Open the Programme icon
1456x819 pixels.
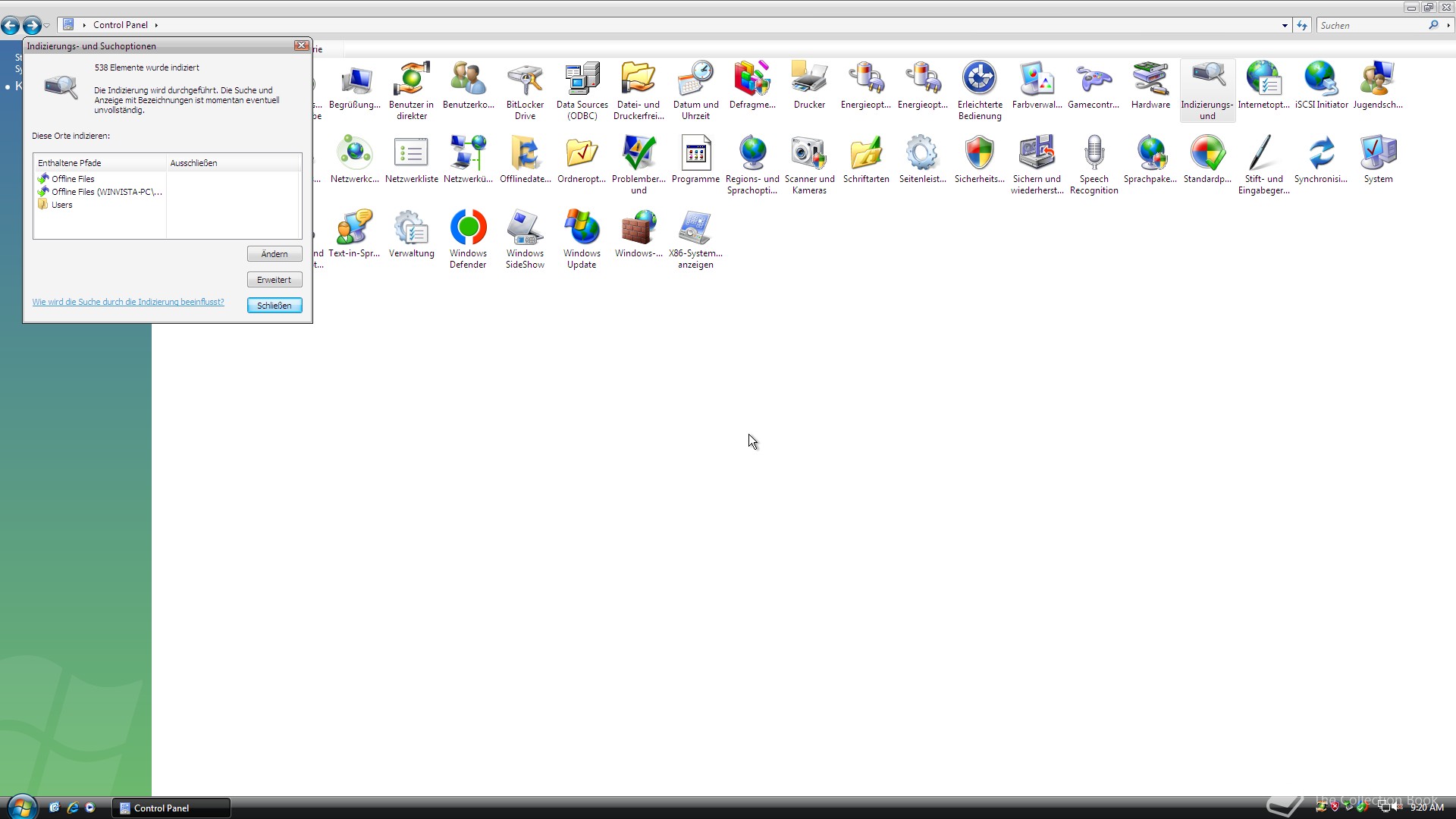coord(695,160)
